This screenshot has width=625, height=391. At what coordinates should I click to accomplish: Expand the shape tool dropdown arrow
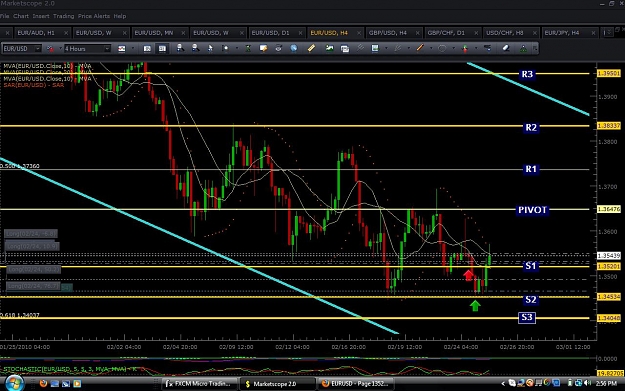453,49
